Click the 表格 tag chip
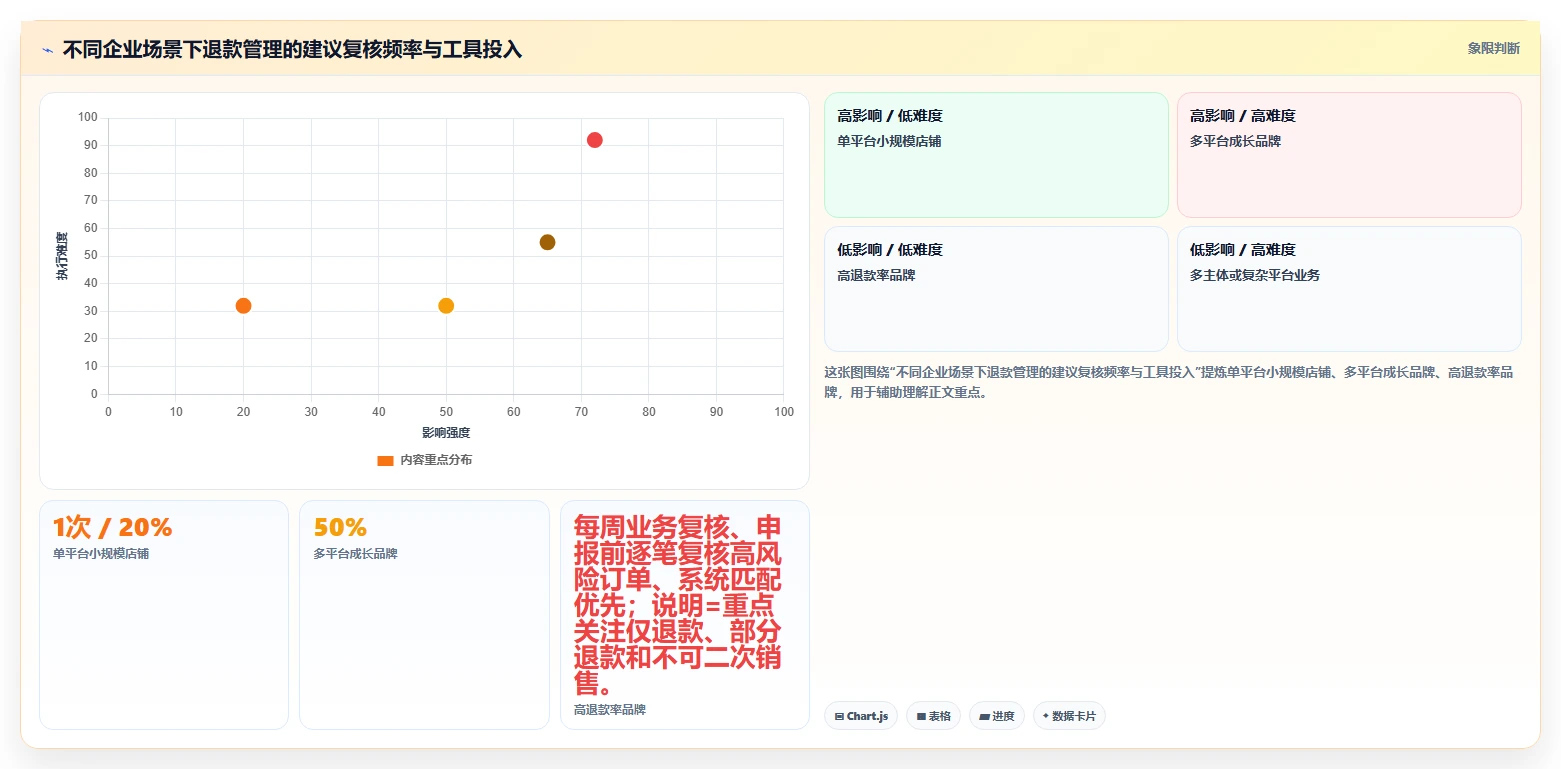This screenshot has width=1561, height=769. 933,716
